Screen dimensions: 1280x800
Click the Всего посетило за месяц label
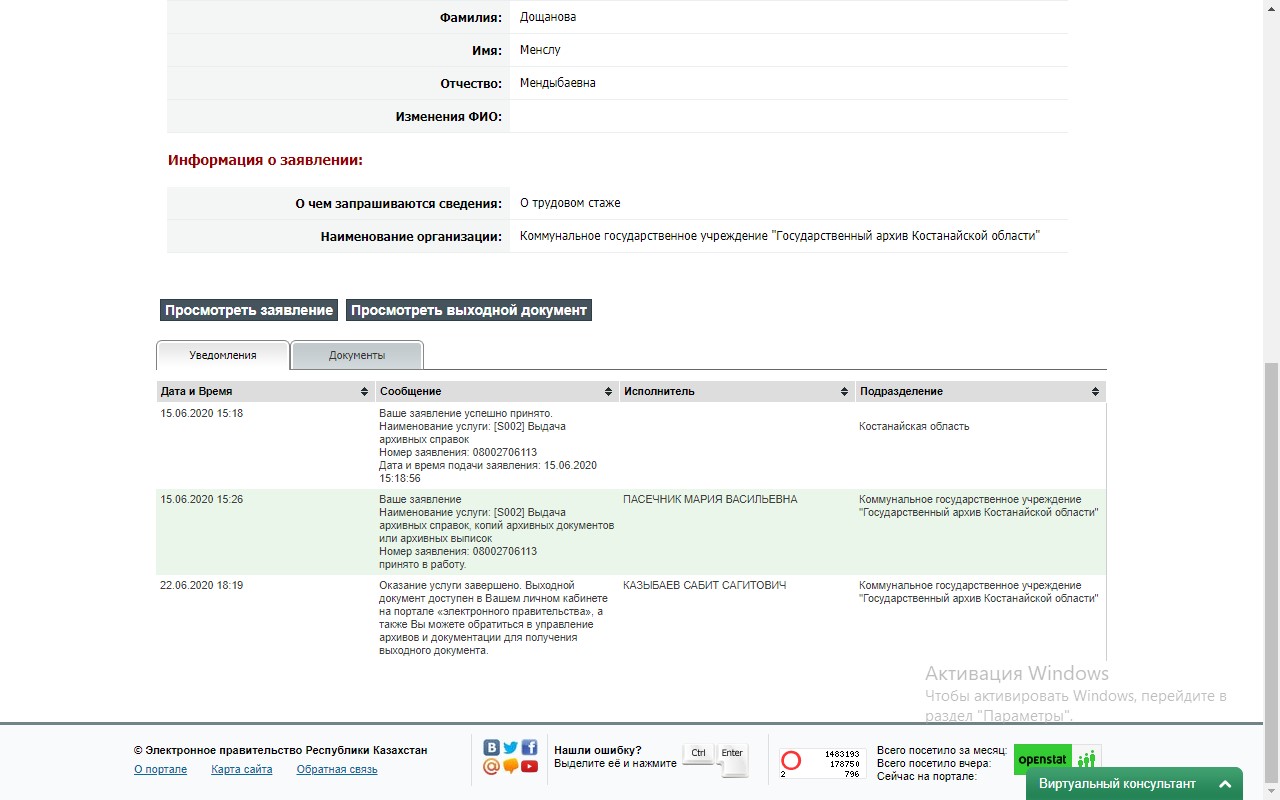click(x=942, y=750)
